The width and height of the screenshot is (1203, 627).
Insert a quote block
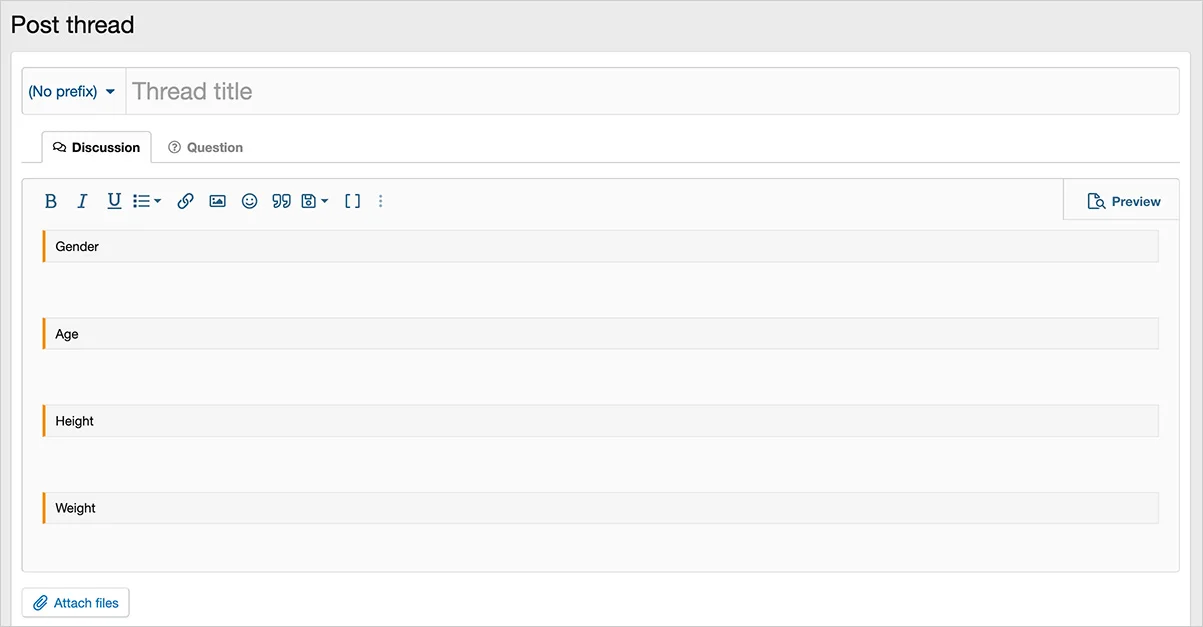(282, 201)
